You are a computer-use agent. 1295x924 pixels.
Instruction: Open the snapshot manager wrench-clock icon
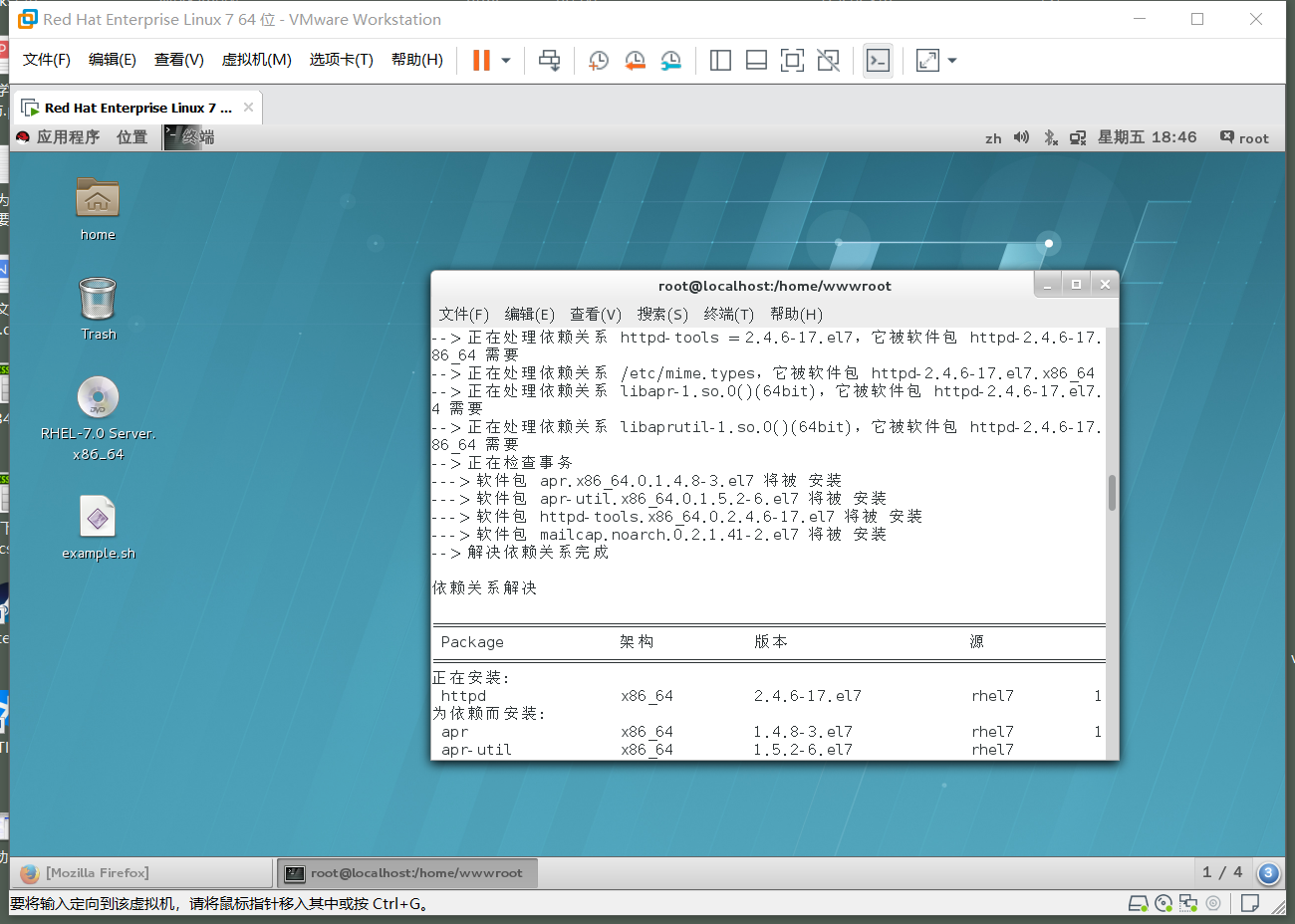coord(671,61)
